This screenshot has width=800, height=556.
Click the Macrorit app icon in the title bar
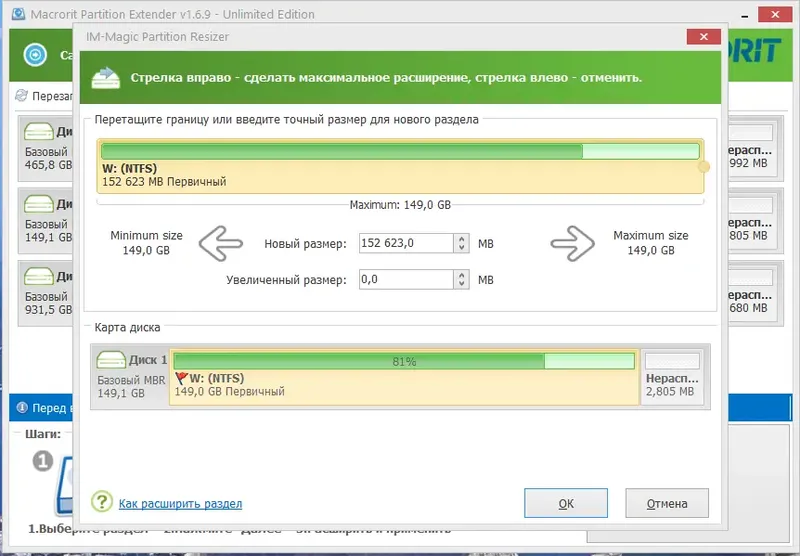click(18, 13)
